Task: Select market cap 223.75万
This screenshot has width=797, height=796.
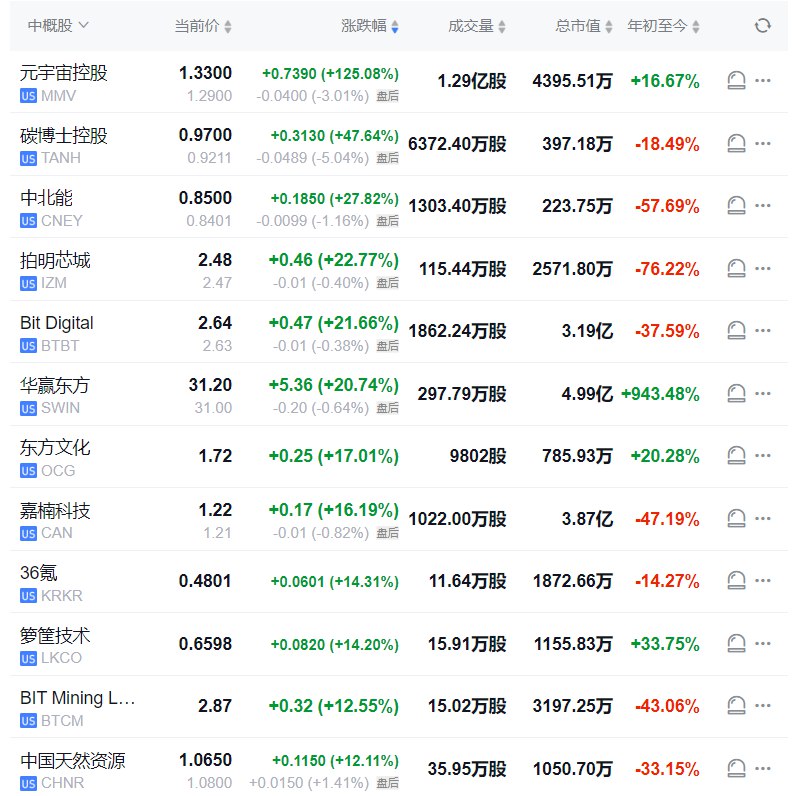Action: pos(577,206)
